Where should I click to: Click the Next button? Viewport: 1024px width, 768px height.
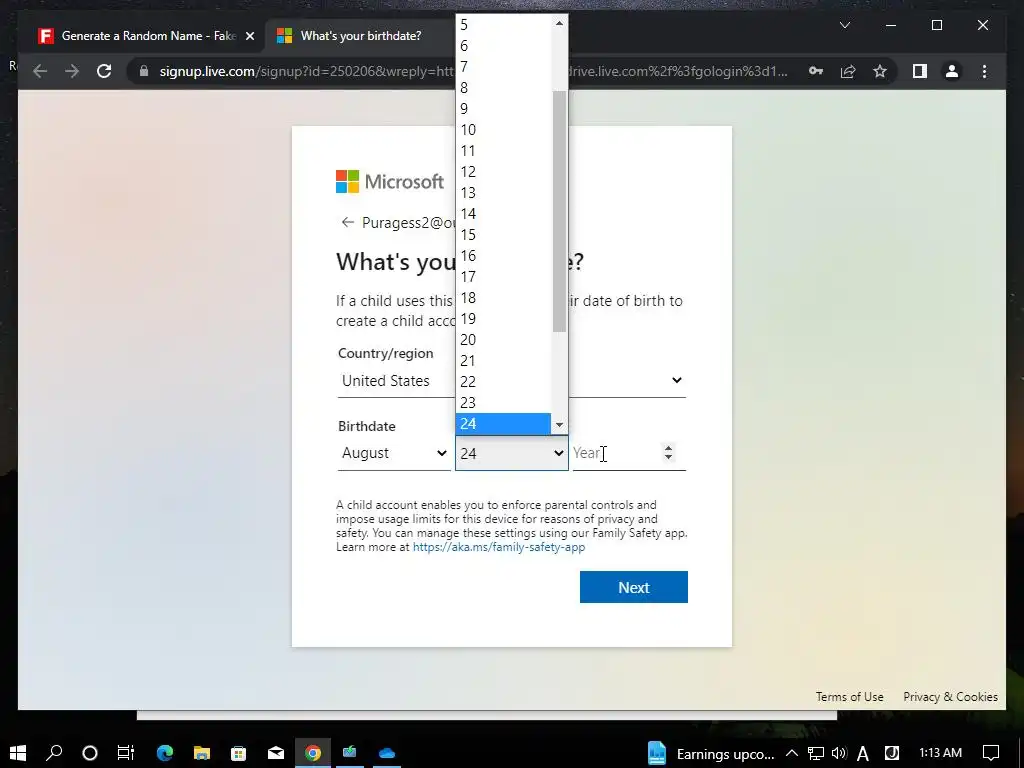point(633,587)
